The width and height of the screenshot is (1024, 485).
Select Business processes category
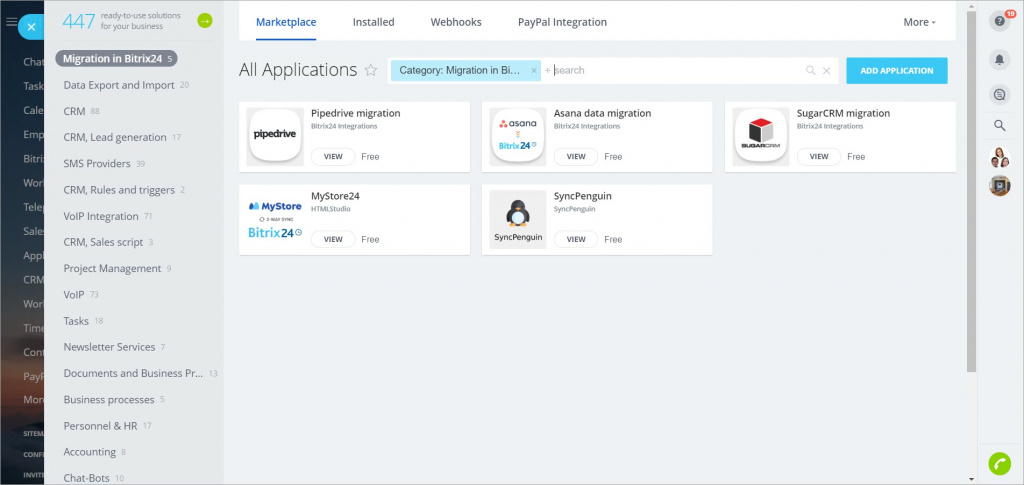coord(114,399)
